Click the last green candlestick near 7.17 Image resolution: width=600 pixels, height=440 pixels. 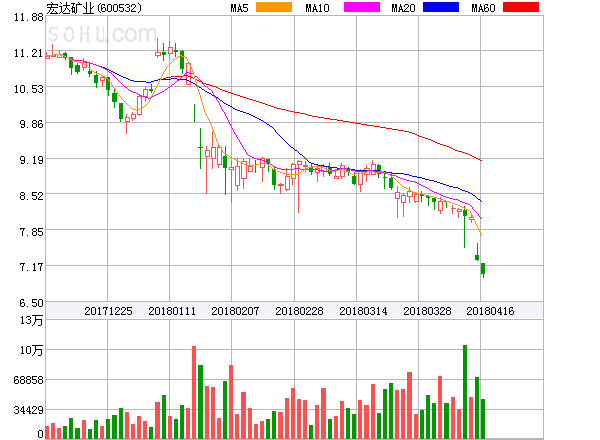coord(483,269)
